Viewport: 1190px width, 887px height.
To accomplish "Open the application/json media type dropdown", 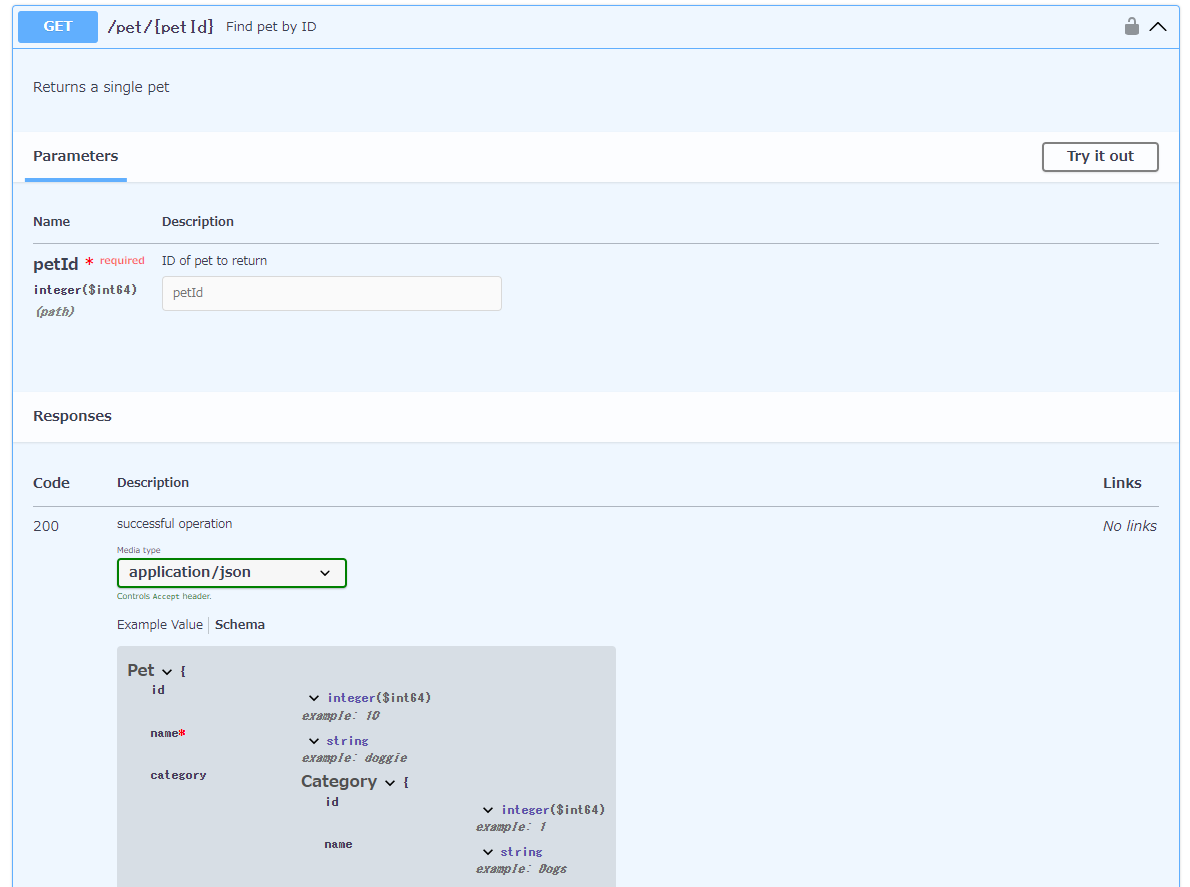I will 231,573.
